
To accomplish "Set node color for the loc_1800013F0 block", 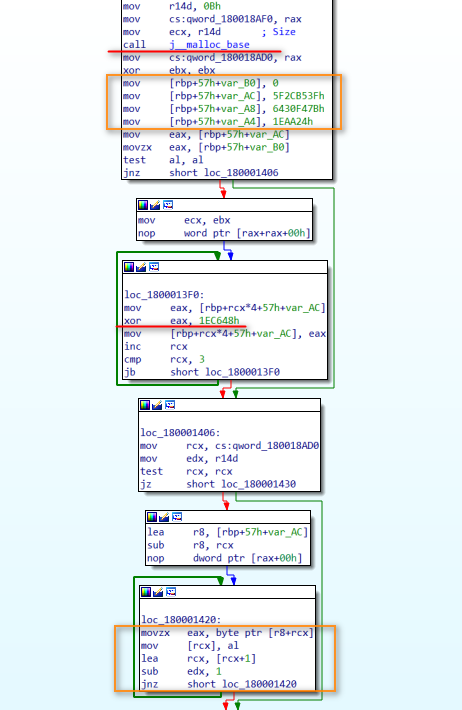I will [129, 267].
